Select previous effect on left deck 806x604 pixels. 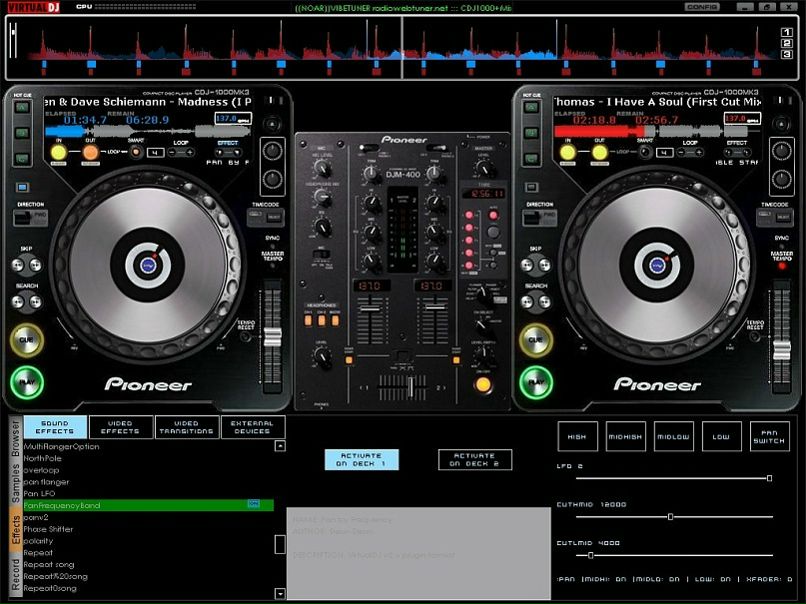point(220,153)
